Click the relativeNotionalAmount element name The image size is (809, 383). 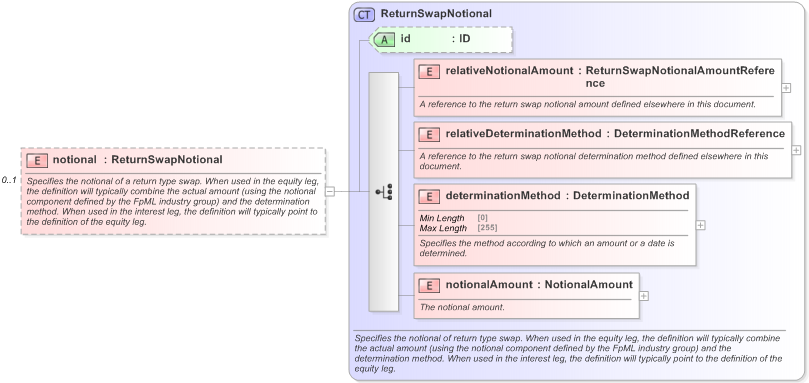pyautogui.click(x=509, y=71)
